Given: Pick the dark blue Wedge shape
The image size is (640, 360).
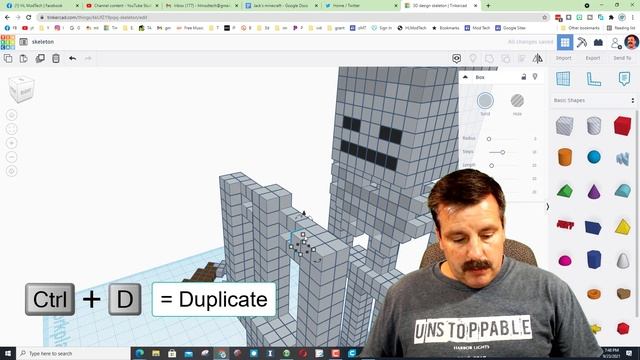Looking at the screenshot, I should [x=593, y=227].
